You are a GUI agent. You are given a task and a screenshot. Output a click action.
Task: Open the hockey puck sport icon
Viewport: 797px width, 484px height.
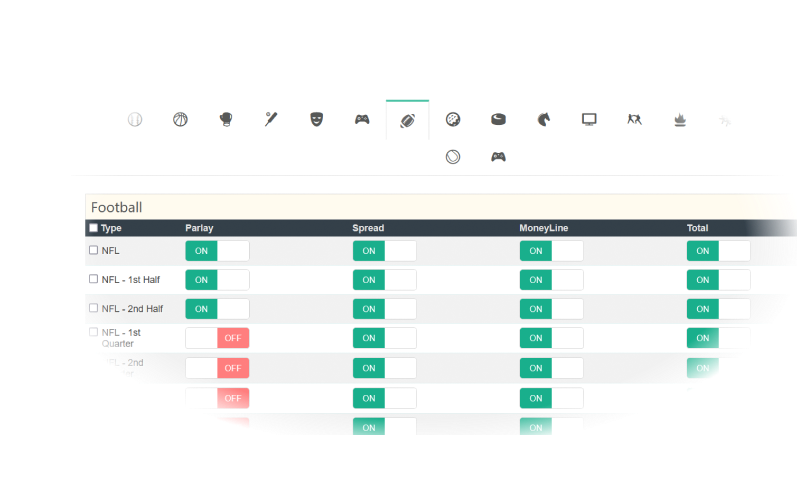(498, 119)
